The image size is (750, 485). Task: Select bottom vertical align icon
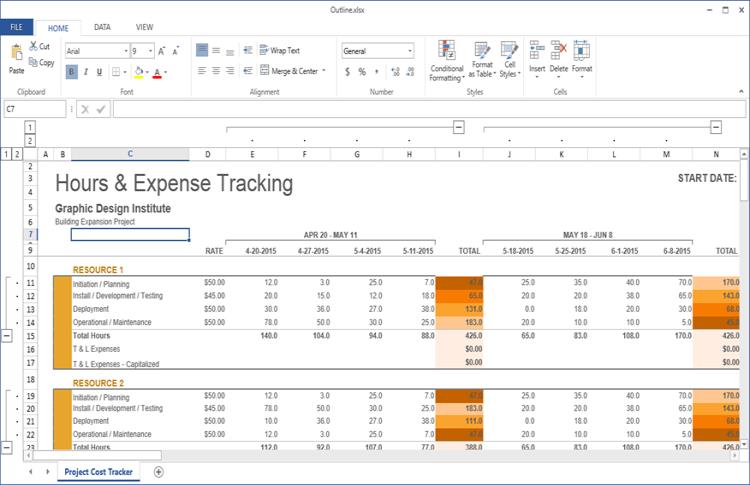[x=230, y=51]
